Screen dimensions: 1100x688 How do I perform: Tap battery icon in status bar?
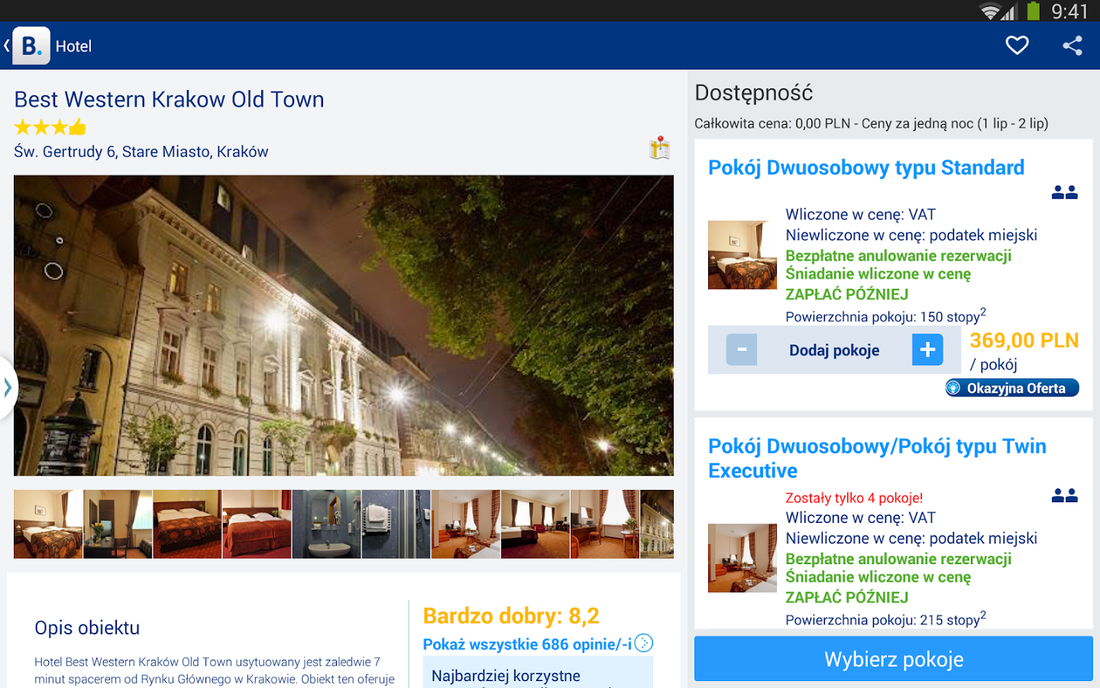click(x=1033, y=11)
